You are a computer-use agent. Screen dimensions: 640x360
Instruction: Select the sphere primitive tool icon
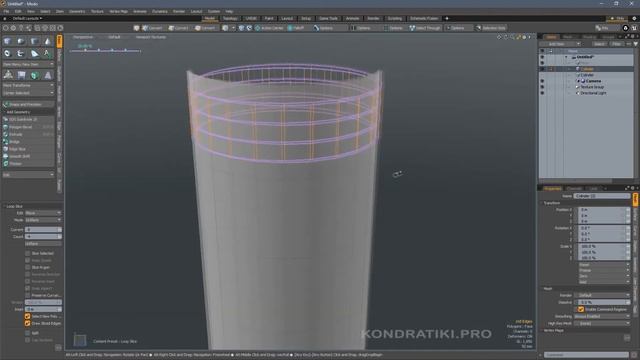click(x=21, y=41)
